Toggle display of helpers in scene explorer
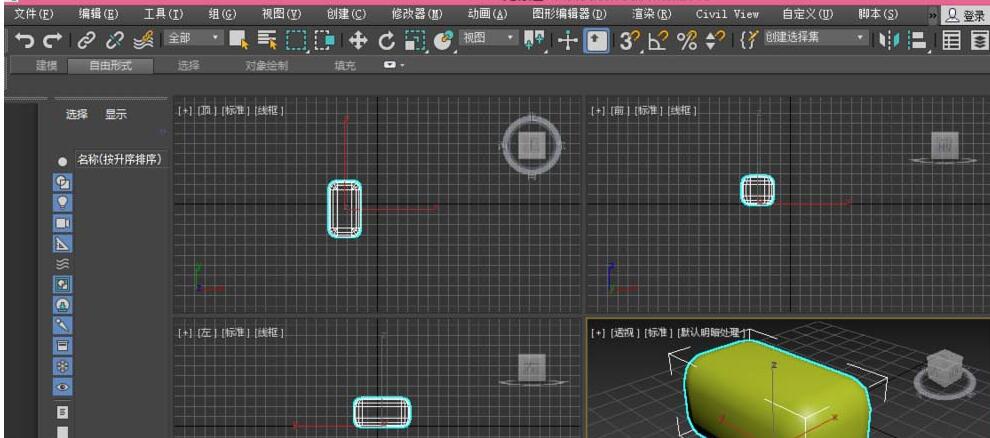Viewport: 990px width, 438px height. pyautogui.click(x=63, y=244)
